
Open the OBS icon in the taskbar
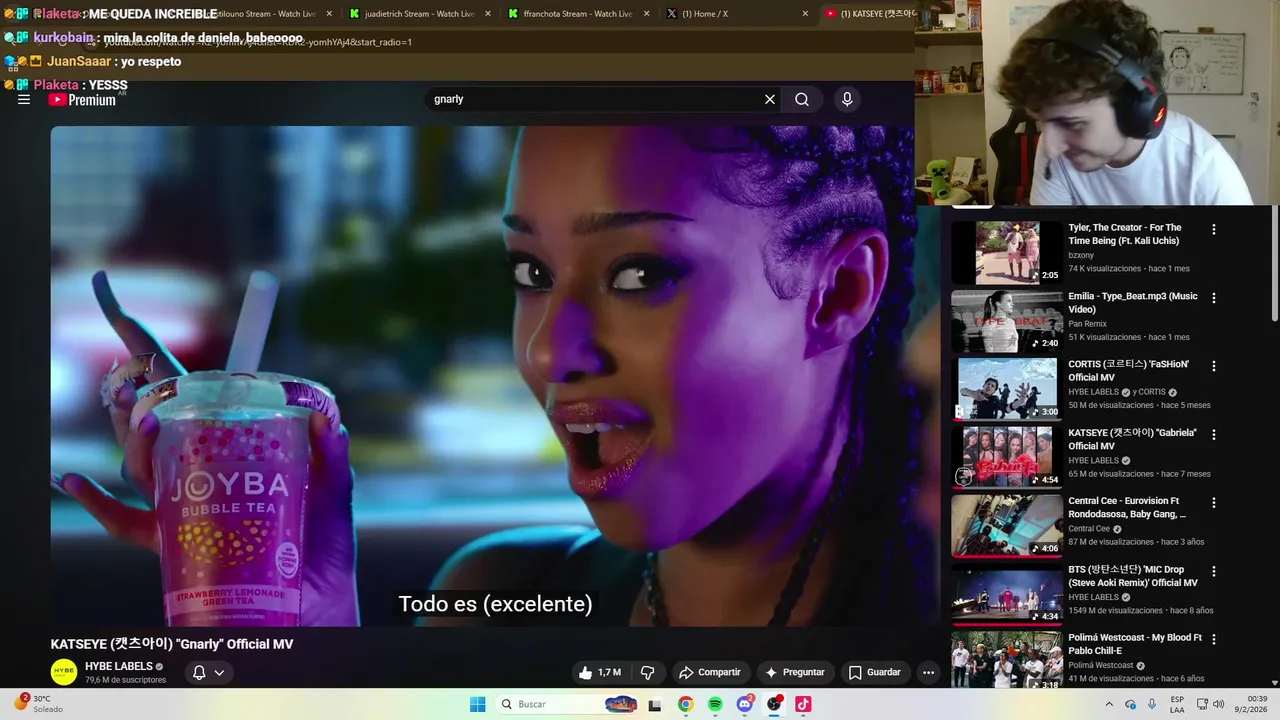click(x=774, y=704)
